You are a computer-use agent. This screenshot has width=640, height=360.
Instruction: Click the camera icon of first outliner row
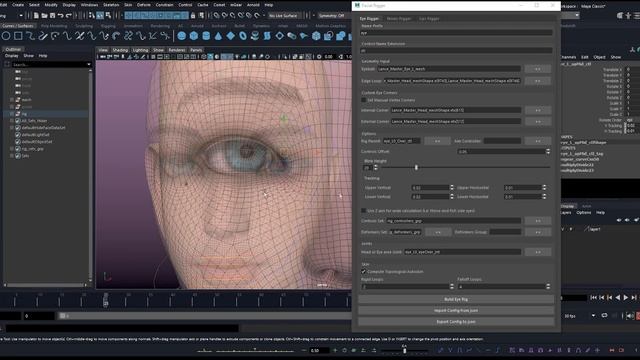18,71
